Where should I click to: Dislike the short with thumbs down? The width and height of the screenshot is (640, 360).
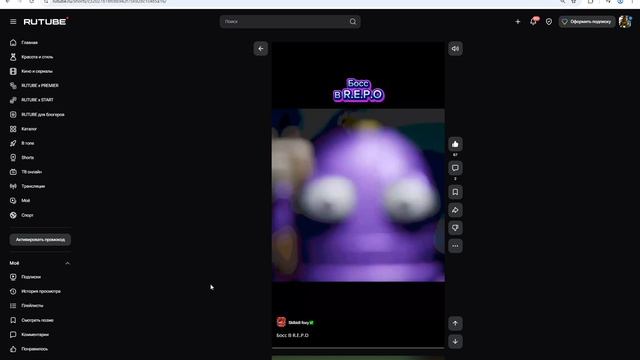(455, 228)
